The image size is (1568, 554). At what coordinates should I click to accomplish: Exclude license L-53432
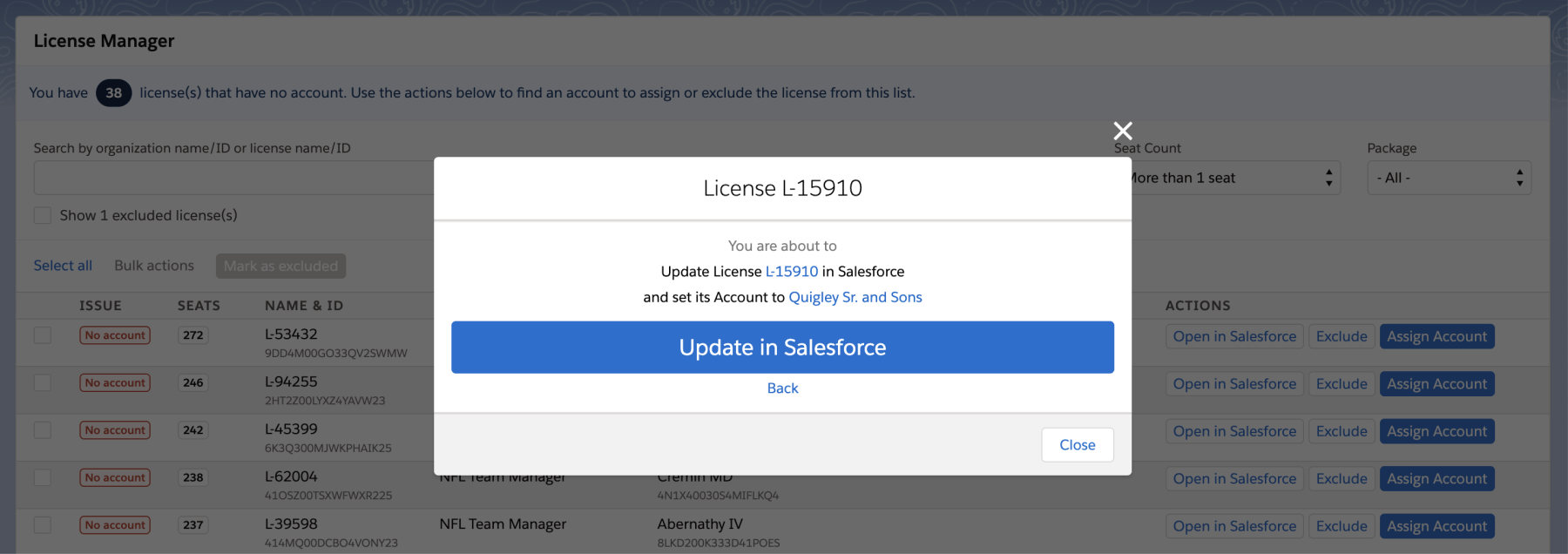pos(1342,336)
